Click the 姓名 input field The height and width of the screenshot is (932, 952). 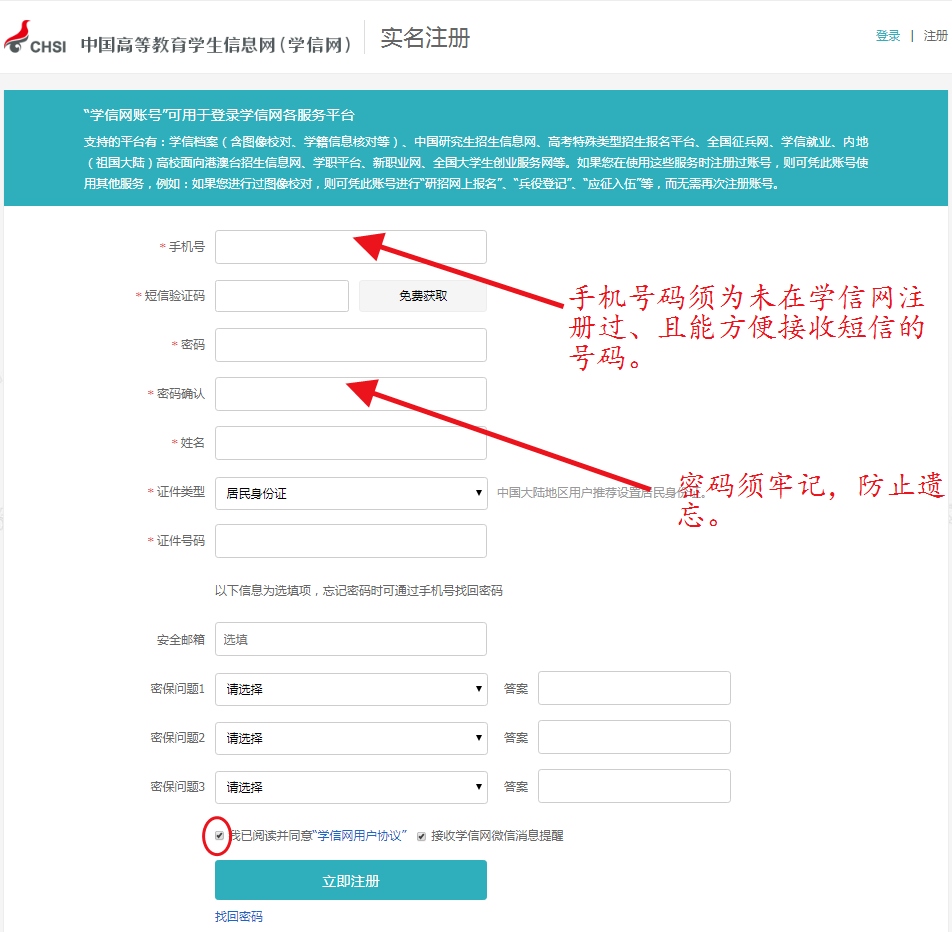pos(350,443)
